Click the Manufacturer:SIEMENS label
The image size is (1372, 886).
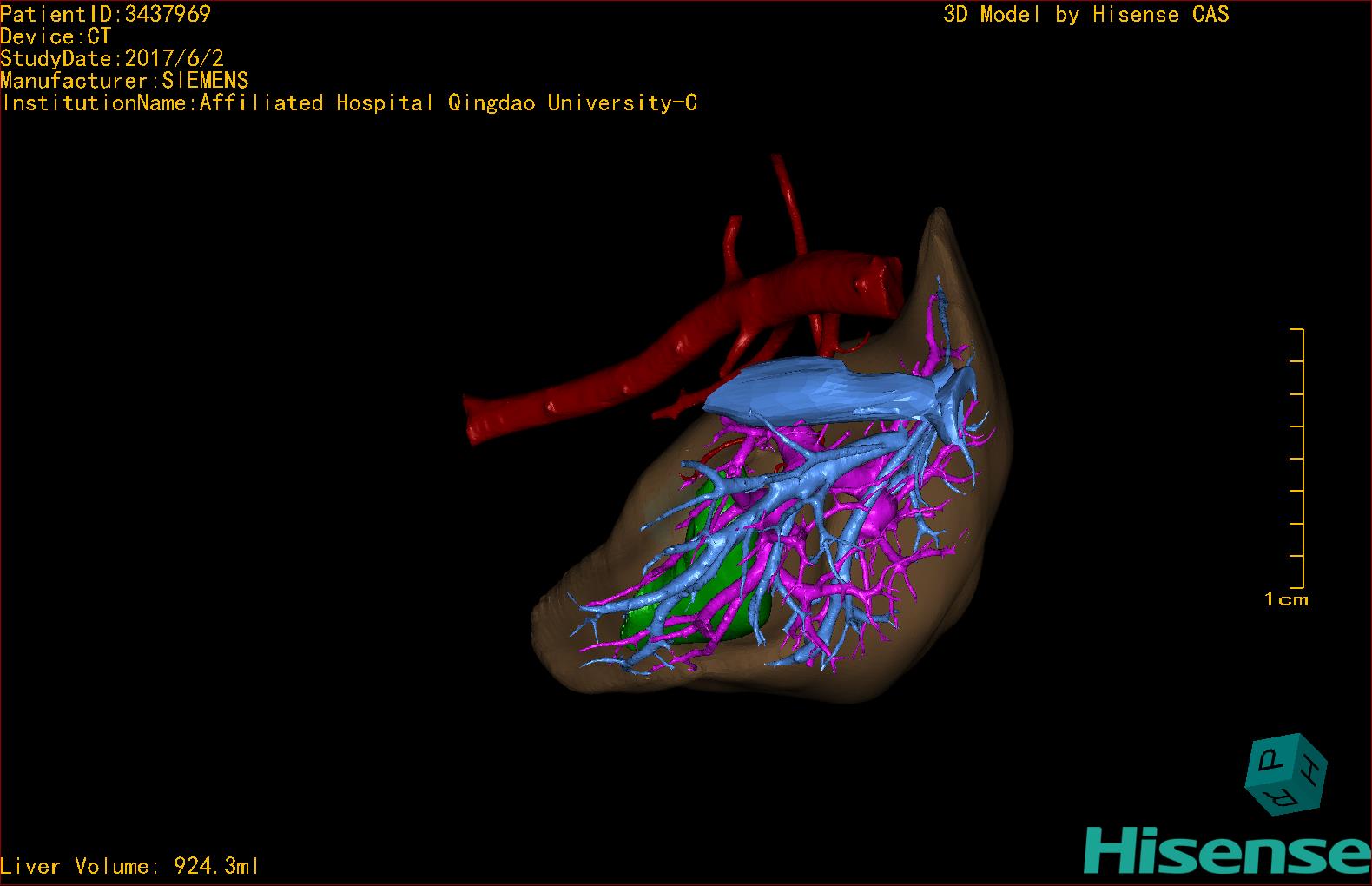(x=124, y=81)
